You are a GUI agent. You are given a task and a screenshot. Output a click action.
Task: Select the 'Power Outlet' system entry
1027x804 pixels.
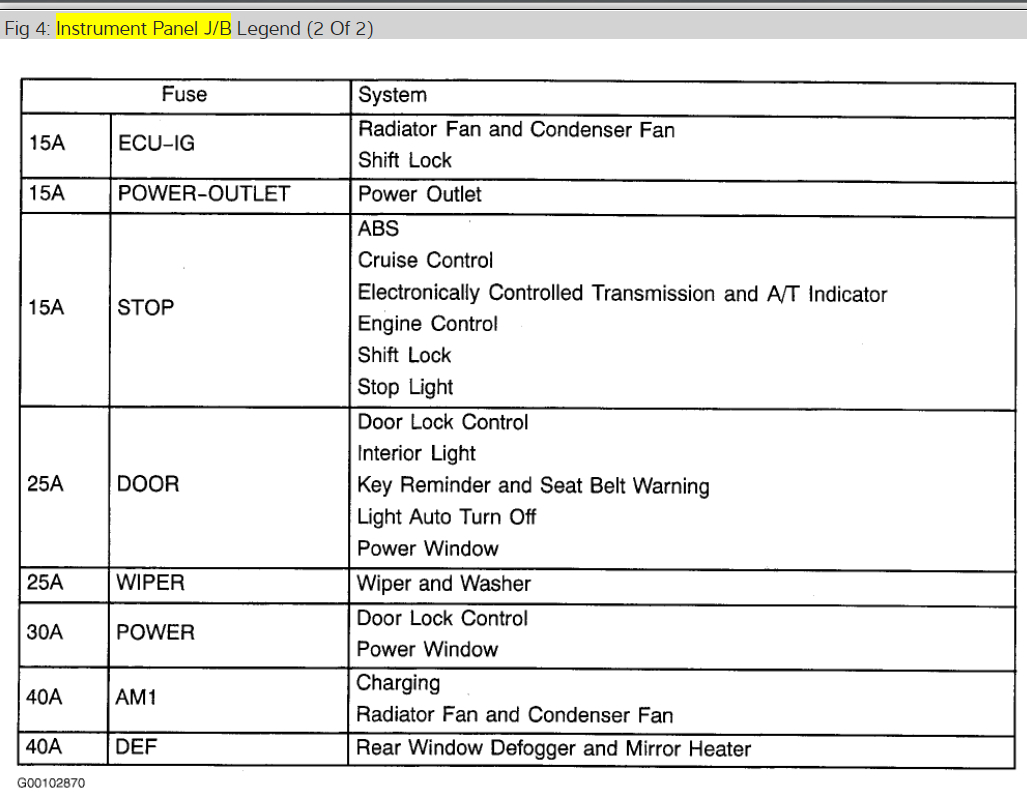(419, 194)
